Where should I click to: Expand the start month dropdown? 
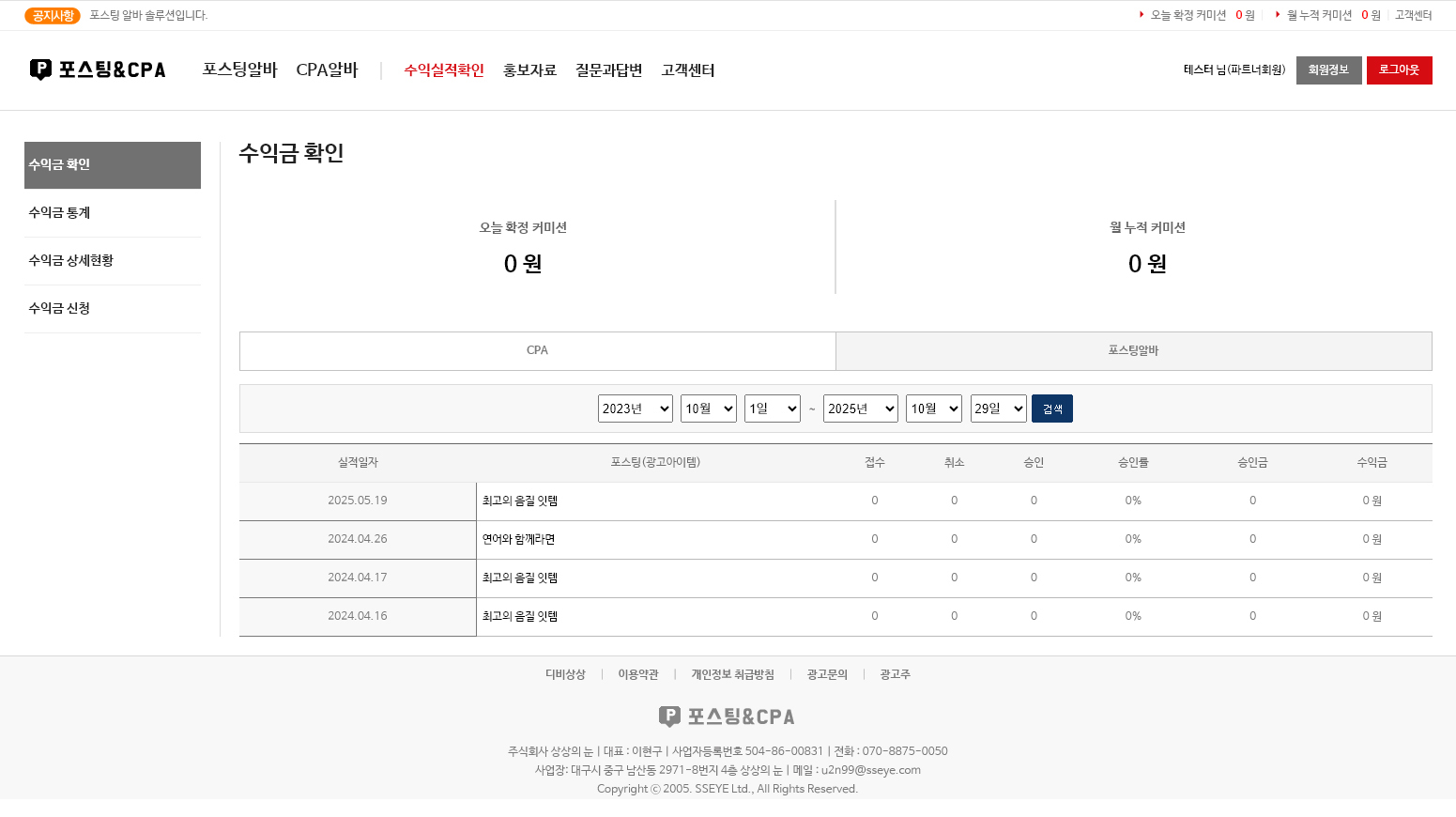708,408
